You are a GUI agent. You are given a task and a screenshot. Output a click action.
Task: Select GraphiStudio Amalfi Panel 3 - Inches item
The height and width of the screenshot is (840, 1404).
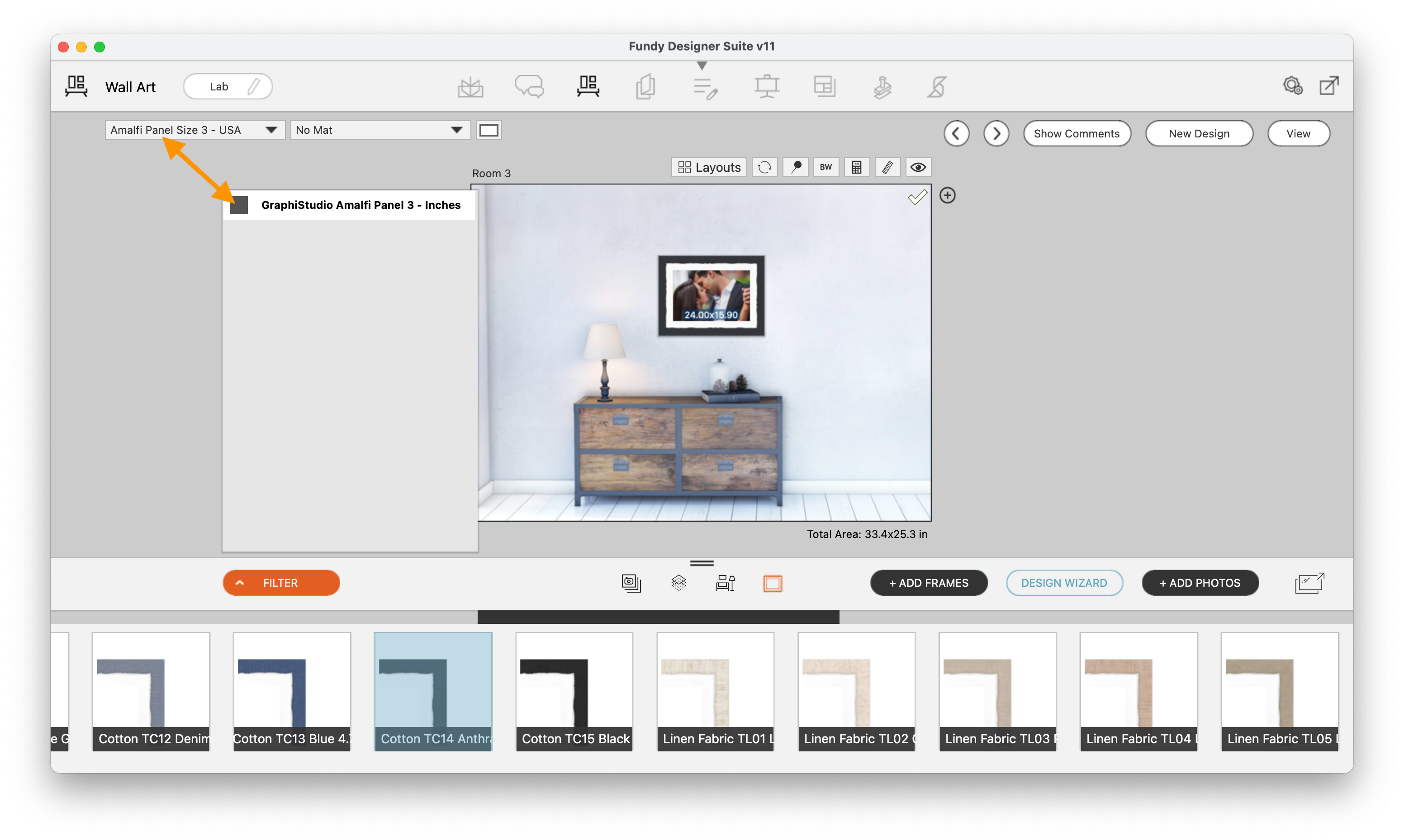pos(349,205)
